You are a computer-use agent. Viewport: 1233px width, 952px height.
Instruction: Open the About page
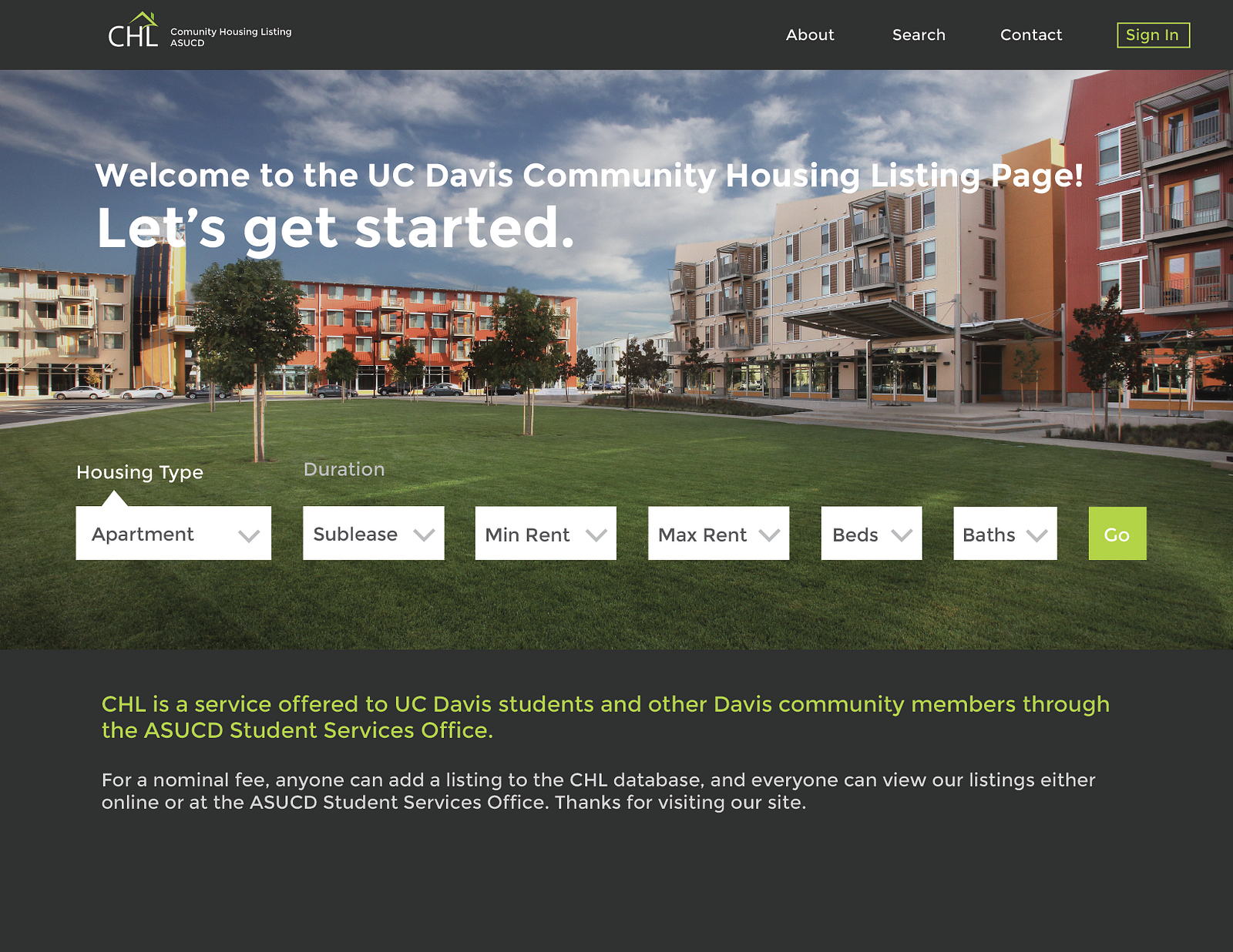[810, 35]
